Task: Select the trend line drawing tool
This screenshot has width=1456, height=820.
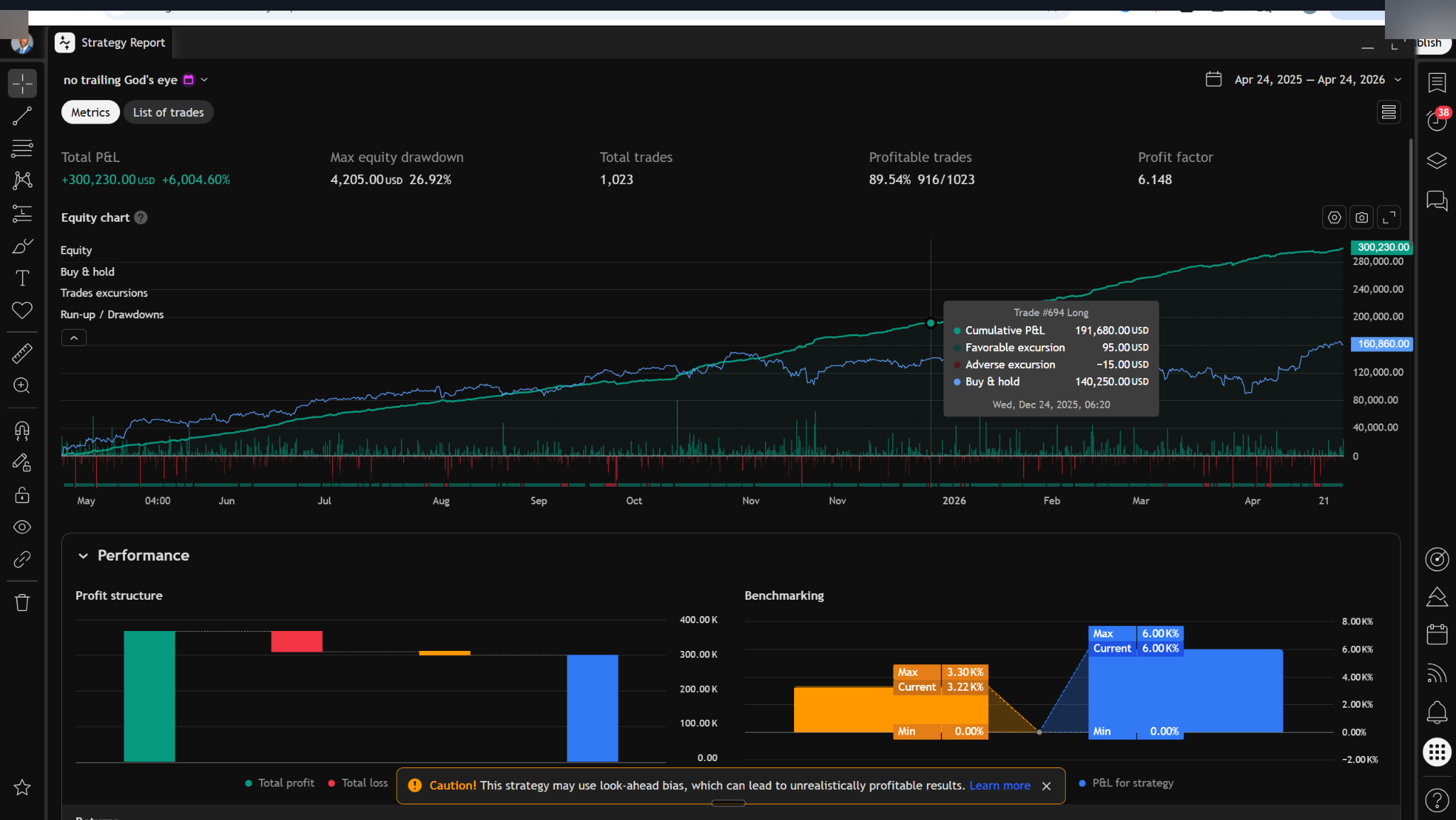Action: [x=22, y=116]
